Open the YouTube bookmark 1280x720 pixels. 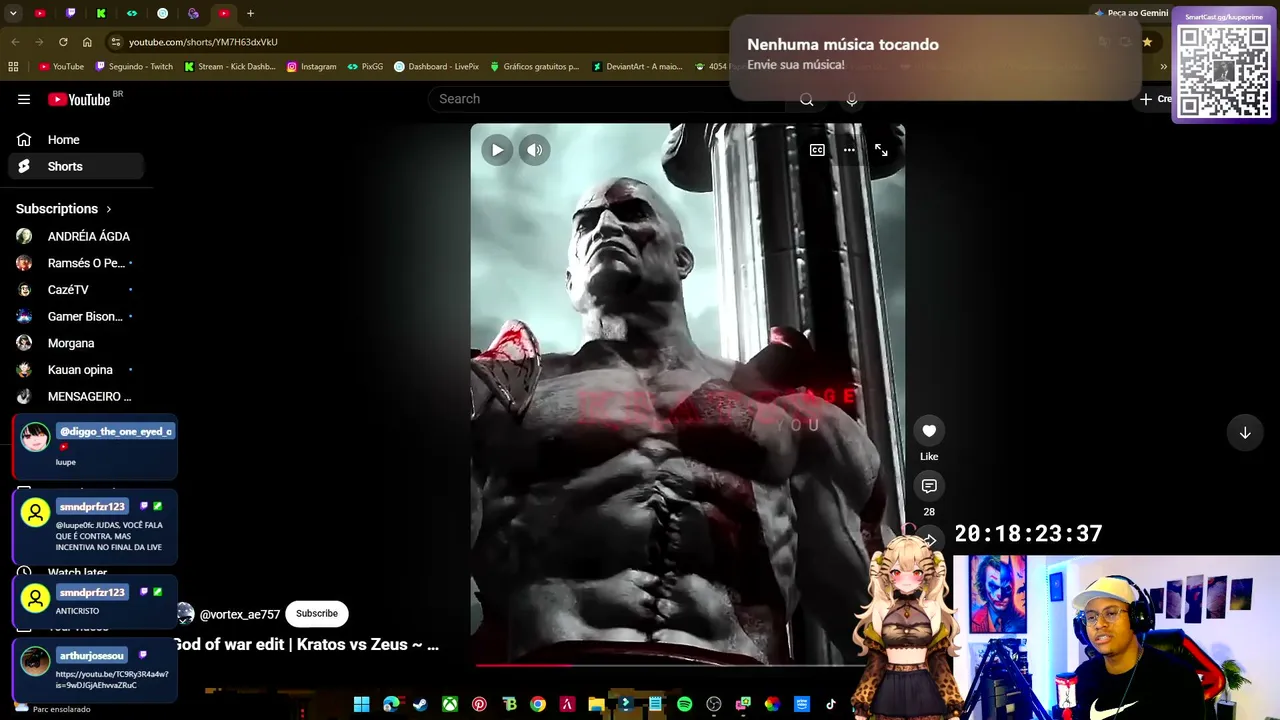pos(61,67)
